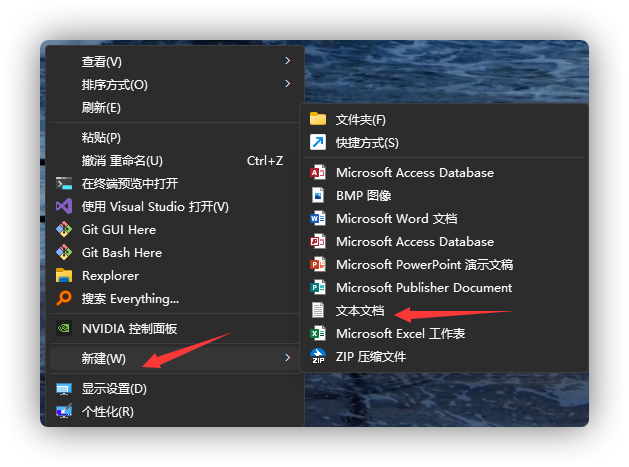Click the Ctrl+Z shortcut label
Image resolution: width=629 pixels, height=467 pixels.
point(265,160)
